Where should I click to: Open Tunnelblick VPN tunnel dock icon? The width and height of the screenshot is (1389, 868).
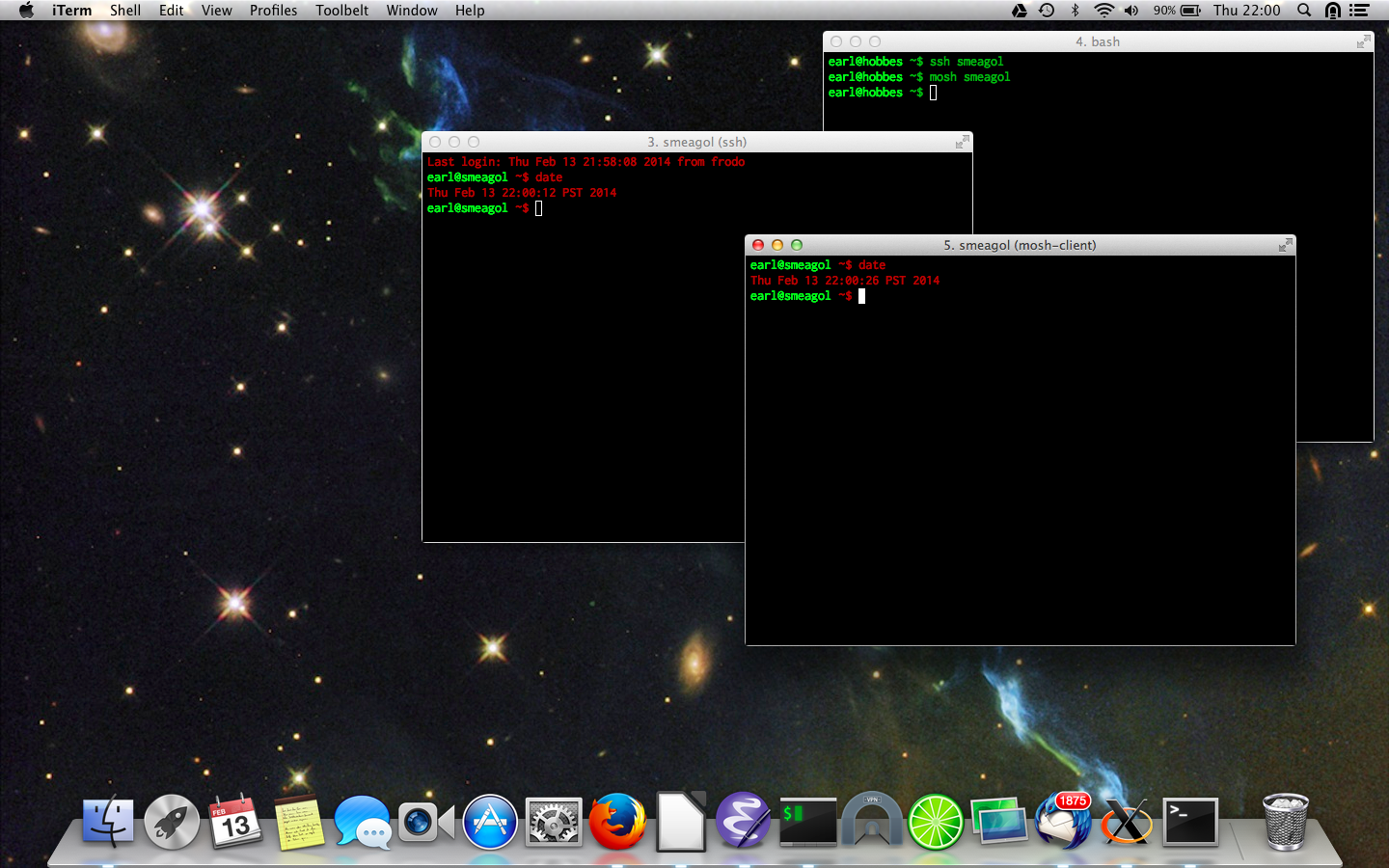872,822
